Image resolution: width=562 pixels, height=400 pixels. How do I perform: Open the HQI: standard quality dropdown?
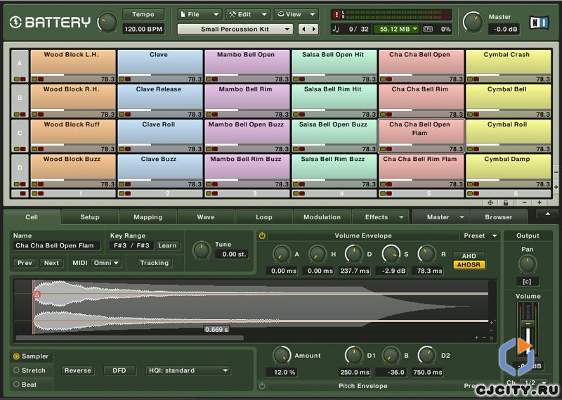coord(188,371)
